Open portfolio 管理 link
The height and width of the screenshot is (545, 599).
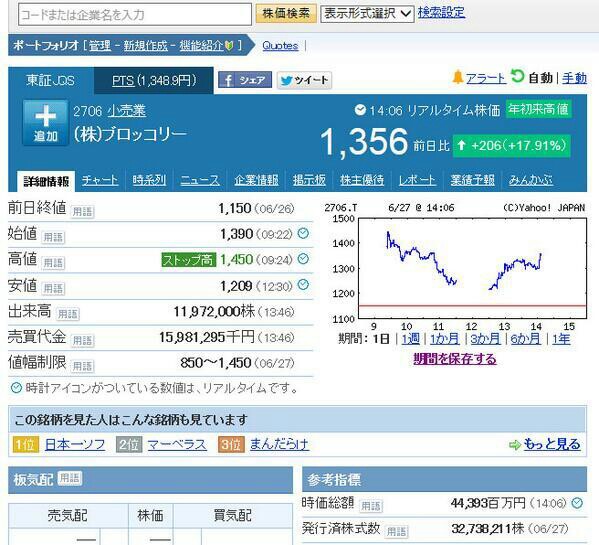[x=100, y=45]
